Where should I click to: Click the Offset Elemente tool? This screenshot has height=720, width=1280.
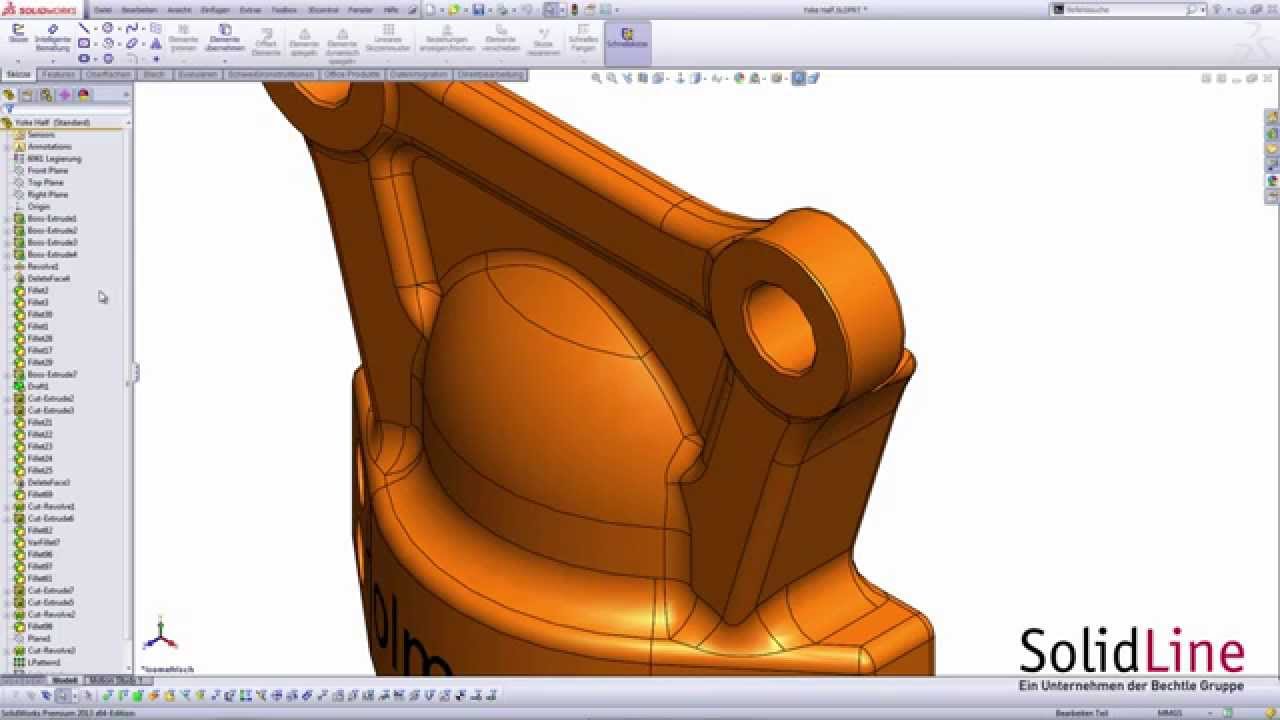266,40
